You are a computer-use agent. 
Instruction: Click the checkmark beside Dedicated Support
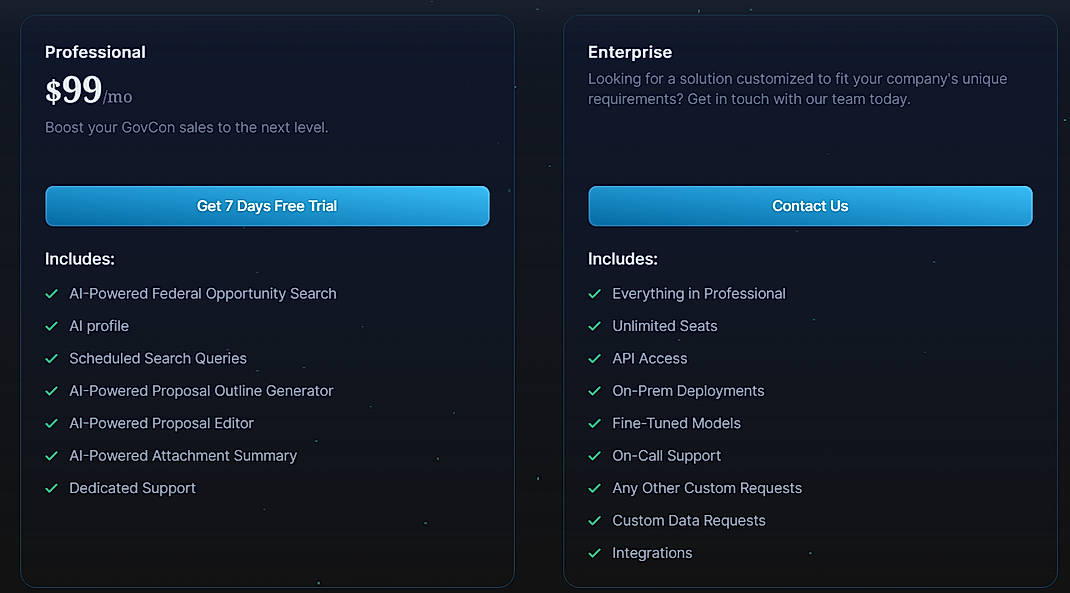(51, 488)
